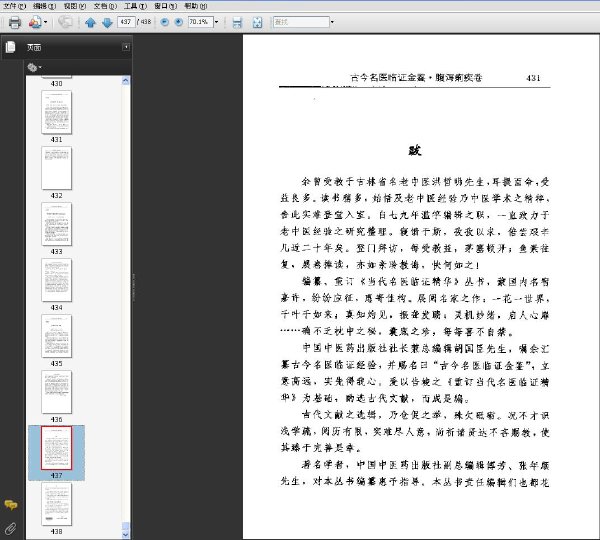
Task: Collapse the 页面 panel using its corner button
Action: 126,47
